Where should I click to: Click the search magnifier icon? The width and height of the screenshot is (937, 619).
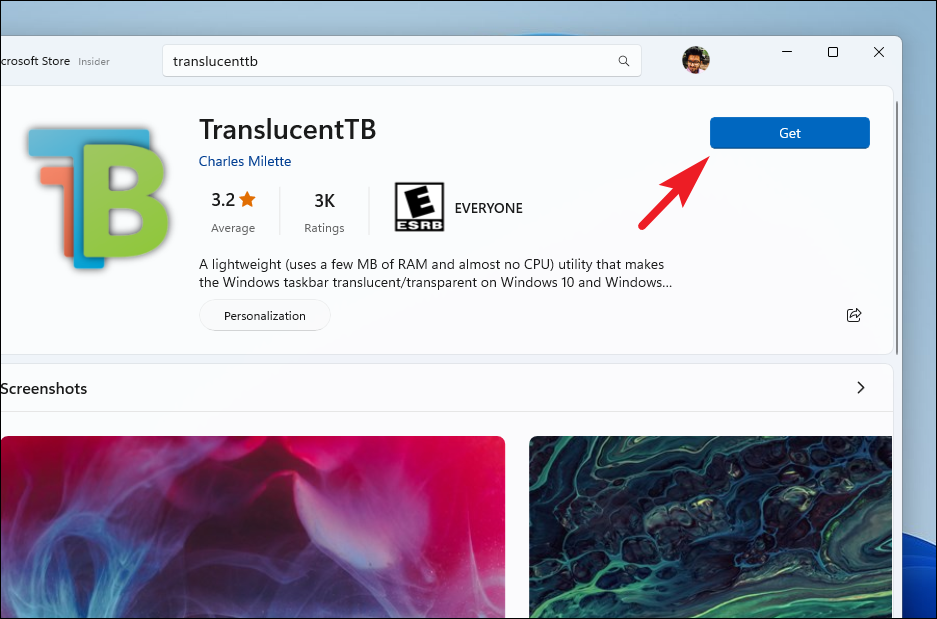pos(623,61)
